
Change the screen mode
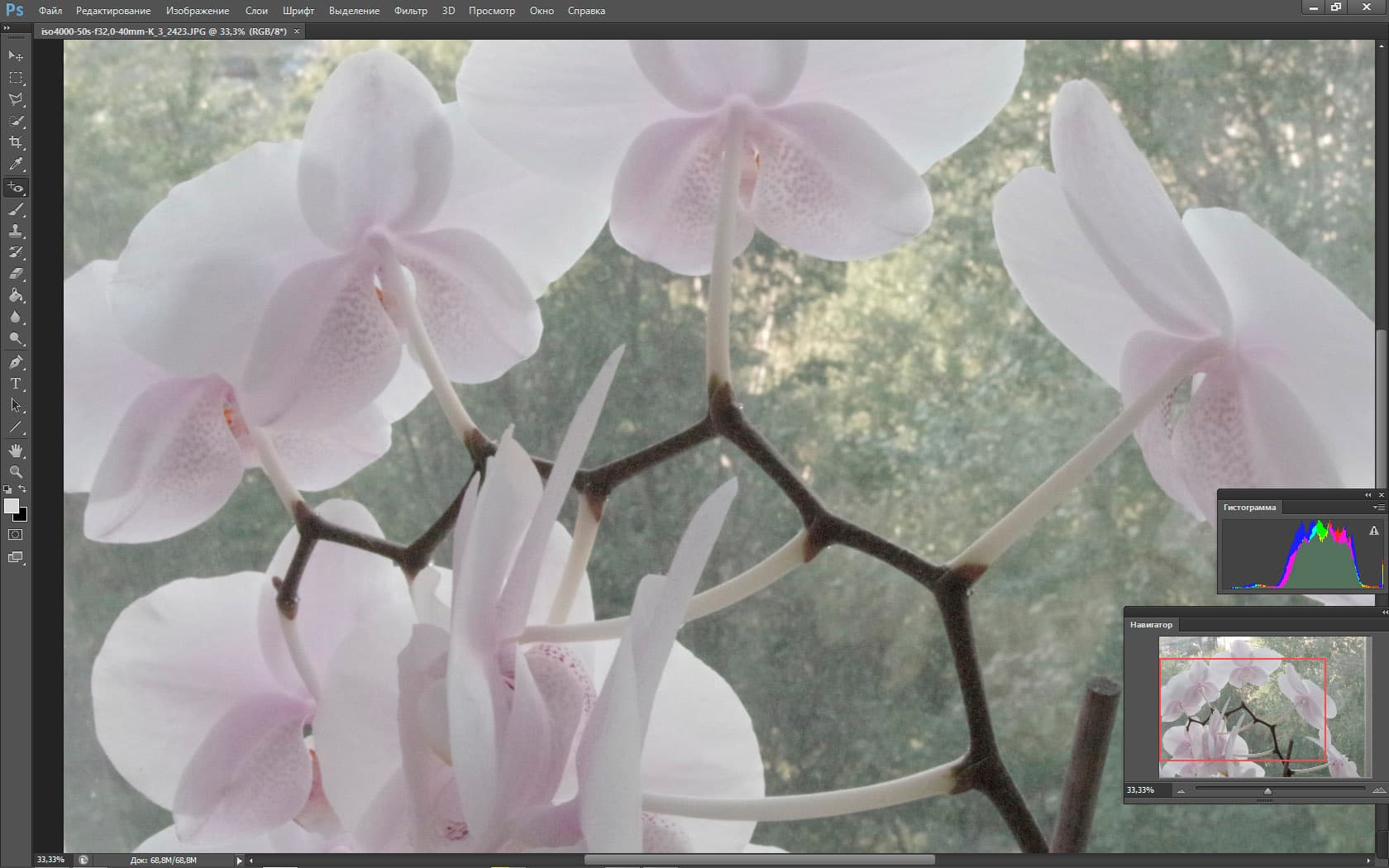16,557
